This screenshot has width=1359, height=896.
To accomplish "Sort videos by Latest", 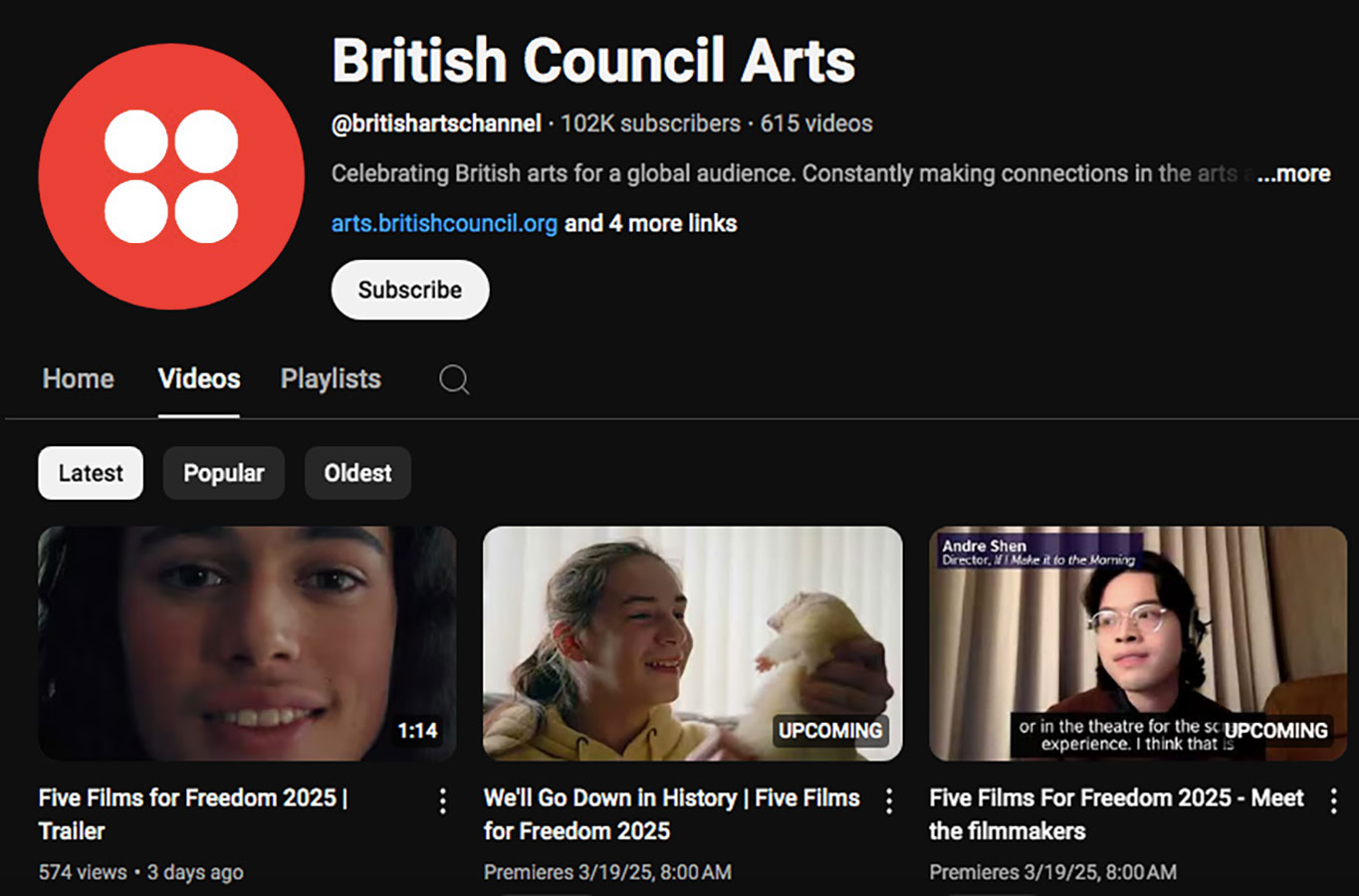I will click(x=91, y=473).
